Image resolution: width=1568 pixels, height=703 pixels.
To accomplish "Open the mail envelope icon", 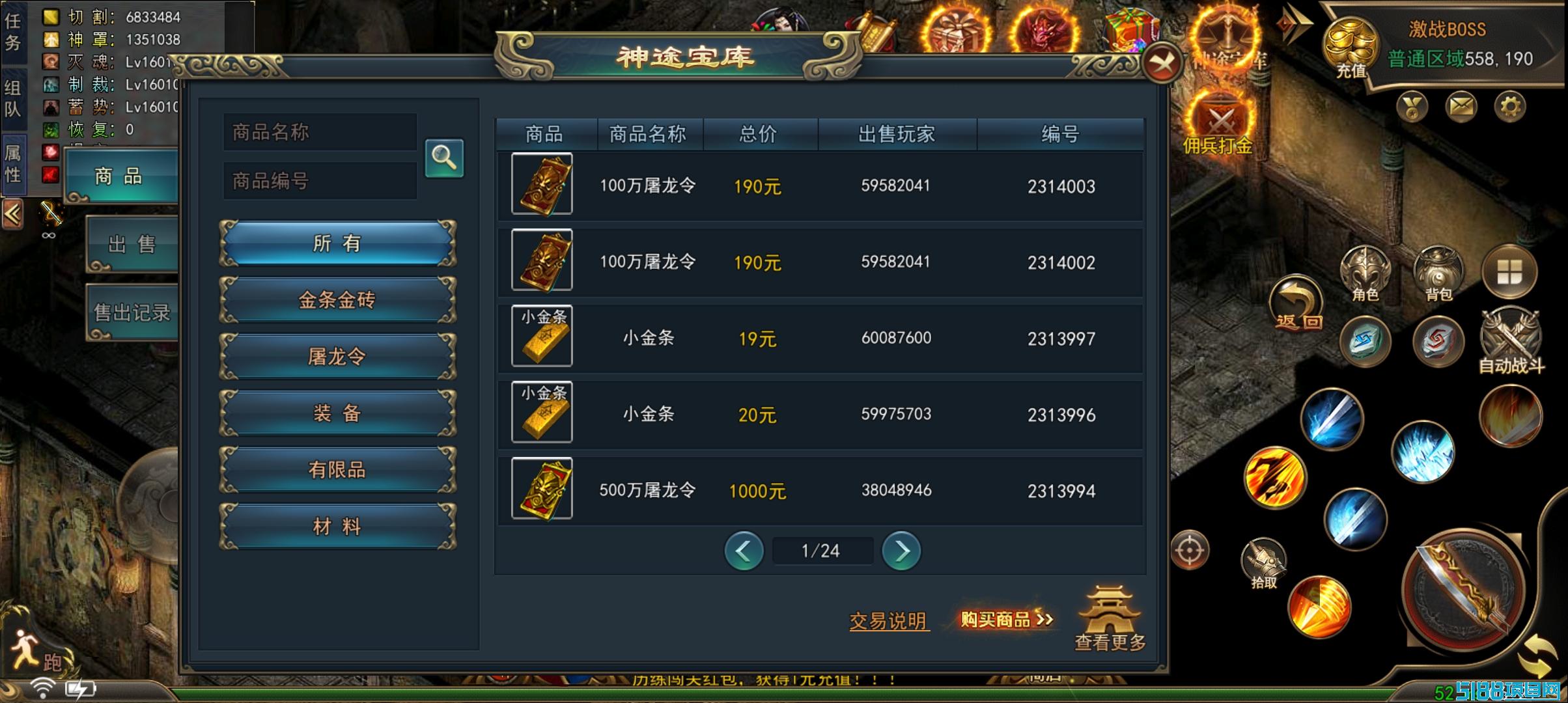I will (1461, 106).
